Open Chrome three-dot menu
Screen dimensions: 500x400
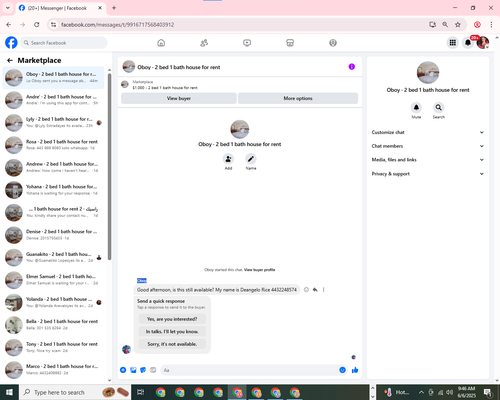click(491, 24)
